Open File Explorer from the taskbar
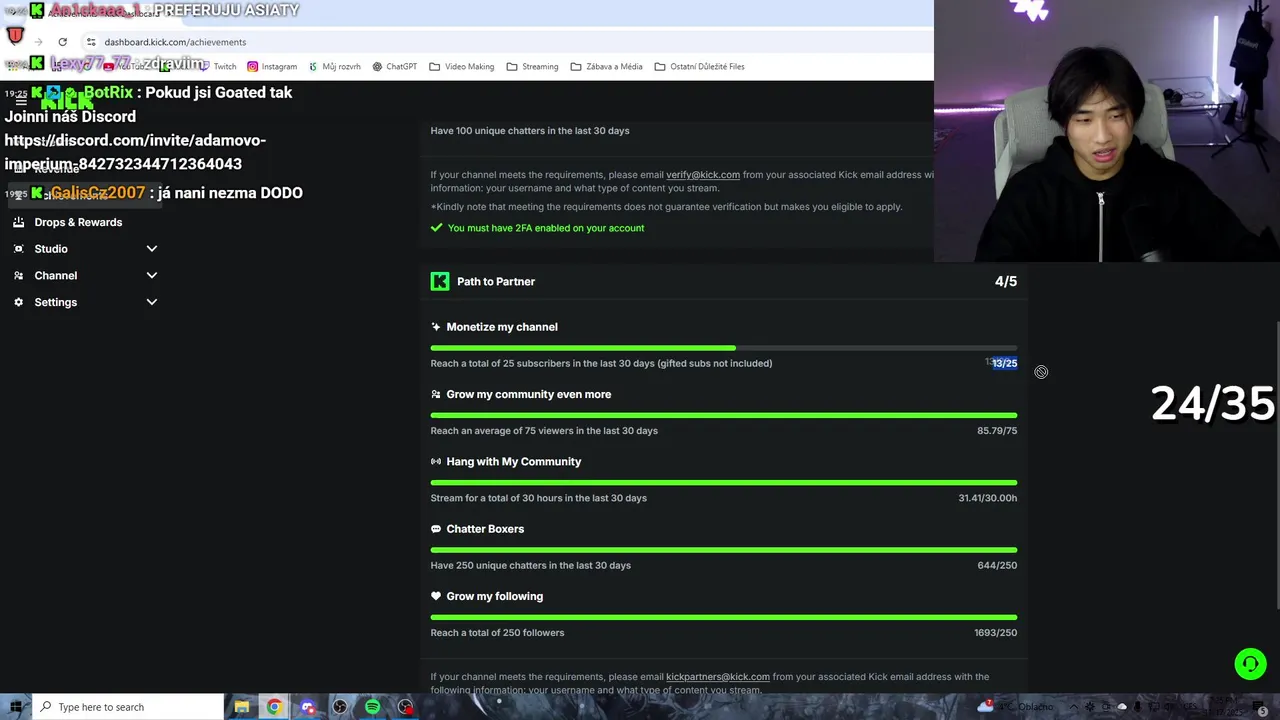 (x=241, y=707)
